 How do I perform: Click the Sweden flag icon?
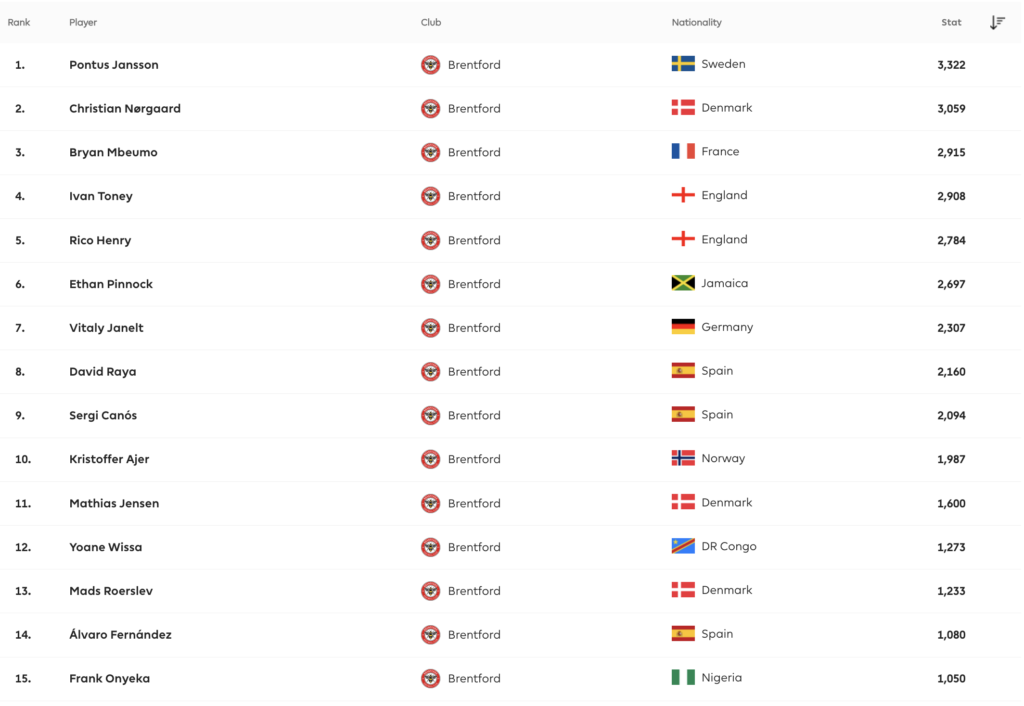tap(683, 64)
